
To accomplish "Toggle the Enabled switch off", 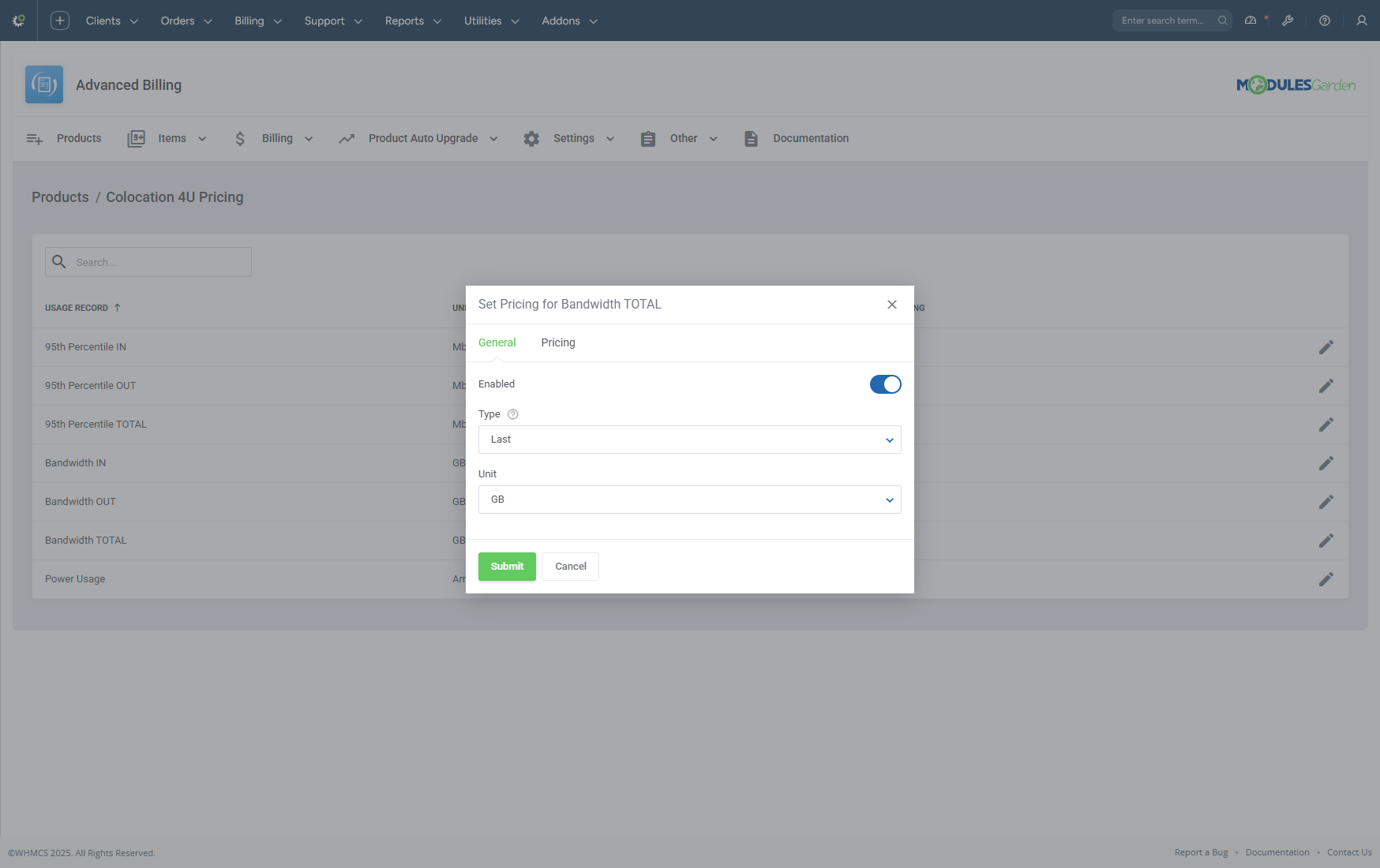I will point(886,384).
